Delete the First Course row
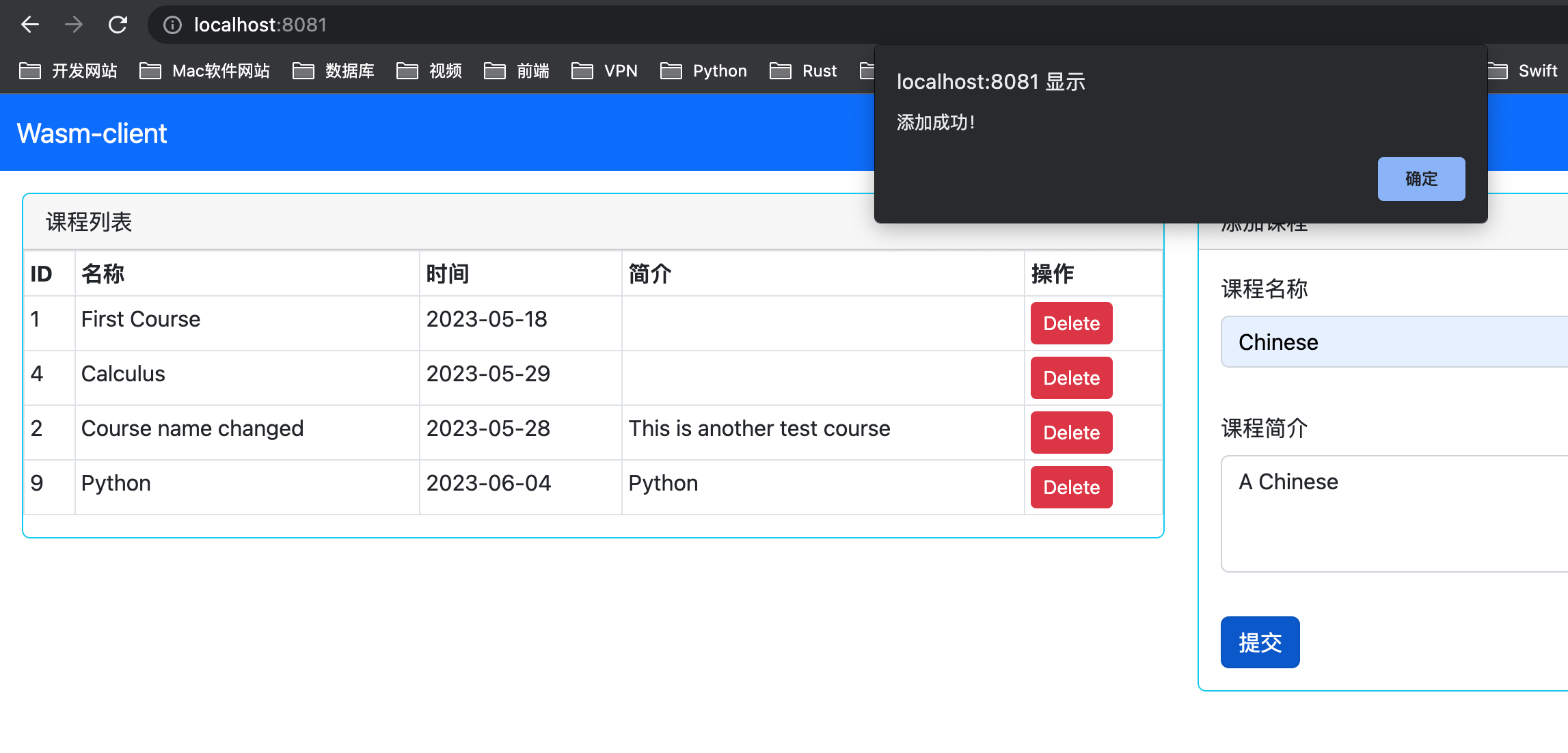The width and height of the screenshot is (1568, 753). [x=1071, y=323]
